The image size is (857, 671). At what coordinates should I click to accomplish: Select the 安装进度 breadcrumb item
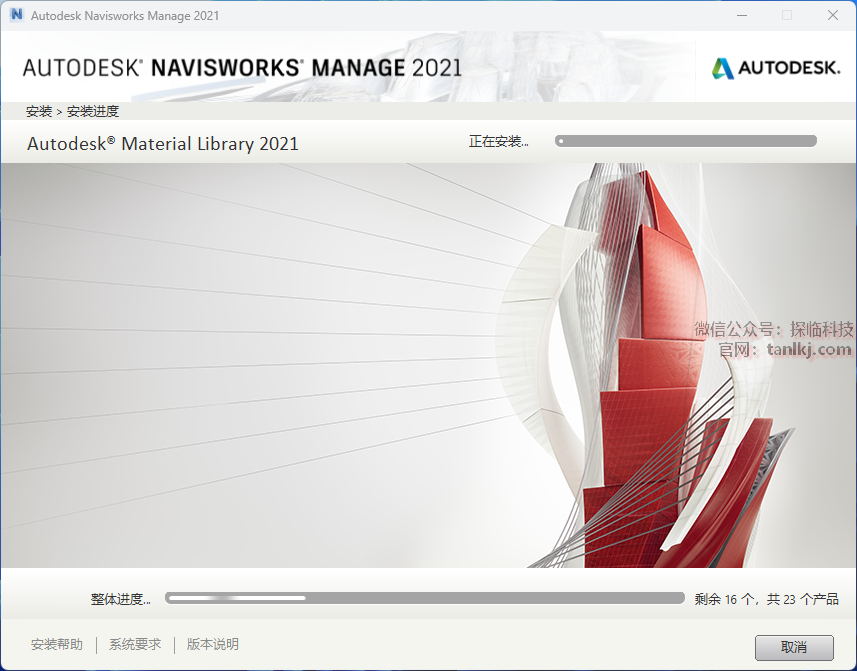(x=93, y=111)
